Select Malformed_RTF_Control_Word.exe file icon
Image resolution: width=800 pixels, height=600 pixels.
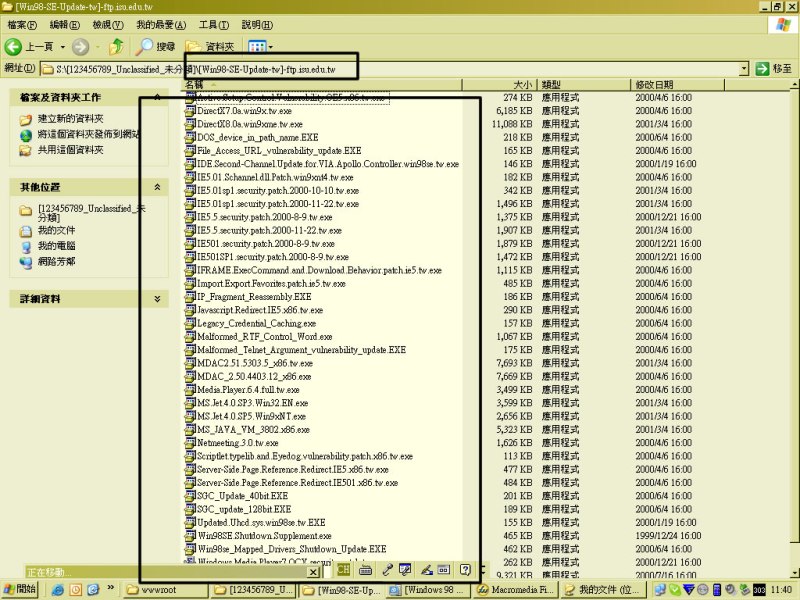(x=190, y=336)
